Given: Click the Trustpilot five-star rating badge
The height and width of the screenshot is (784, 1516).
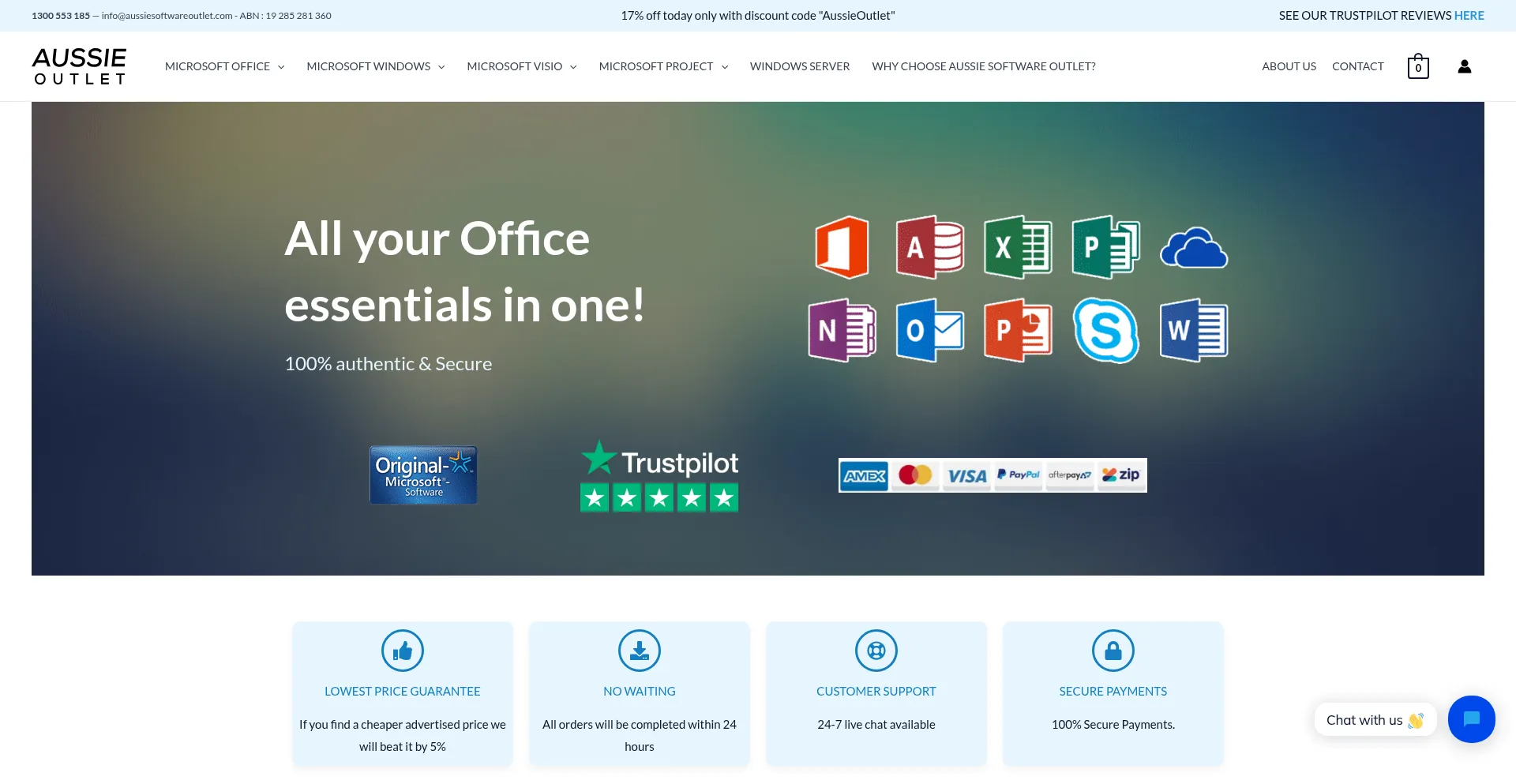Looking at the screenshot, I should [x=659, y=477].
